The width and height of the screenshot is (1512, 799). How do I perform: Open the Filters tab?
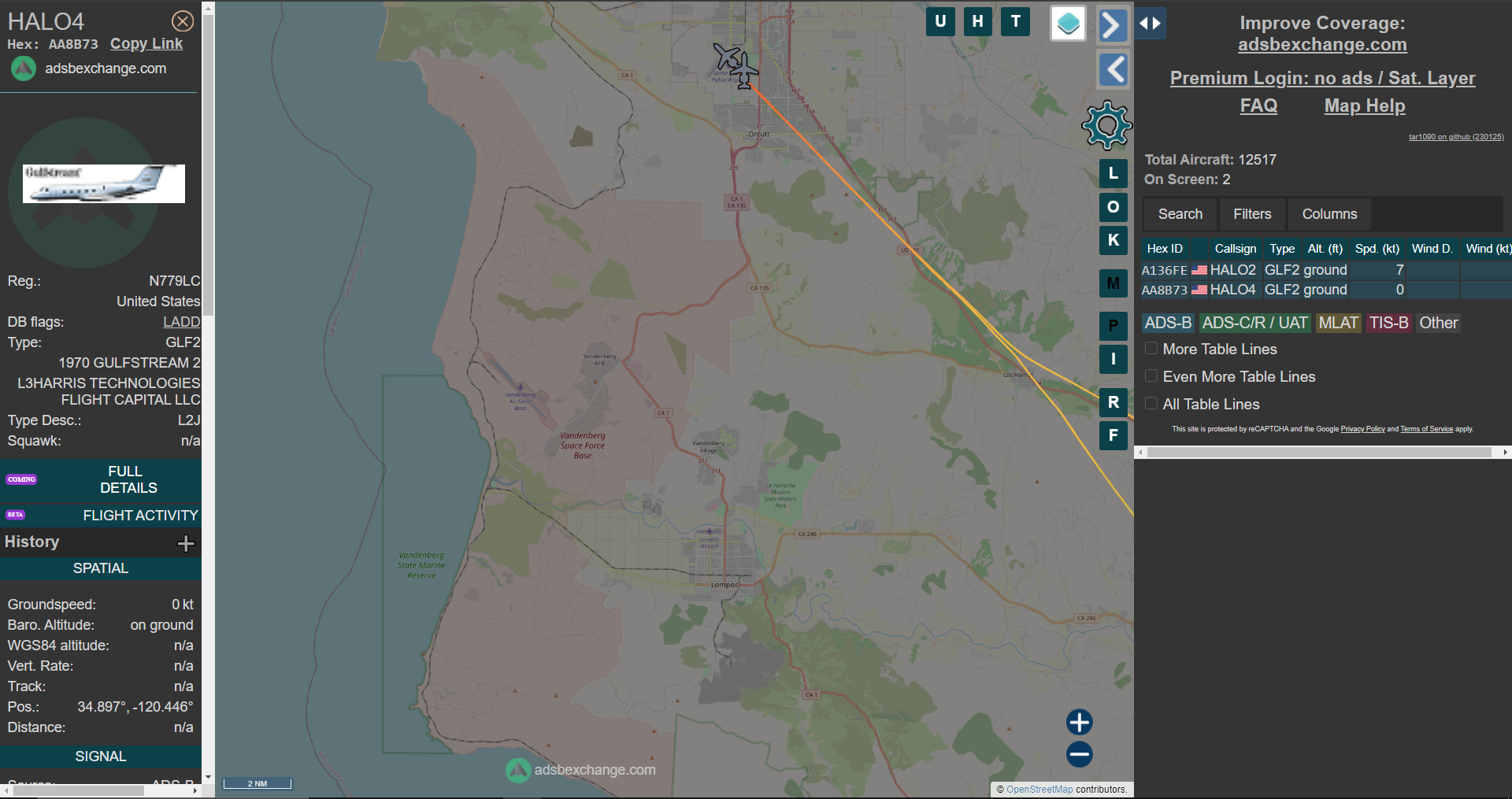pos(1252,214)
